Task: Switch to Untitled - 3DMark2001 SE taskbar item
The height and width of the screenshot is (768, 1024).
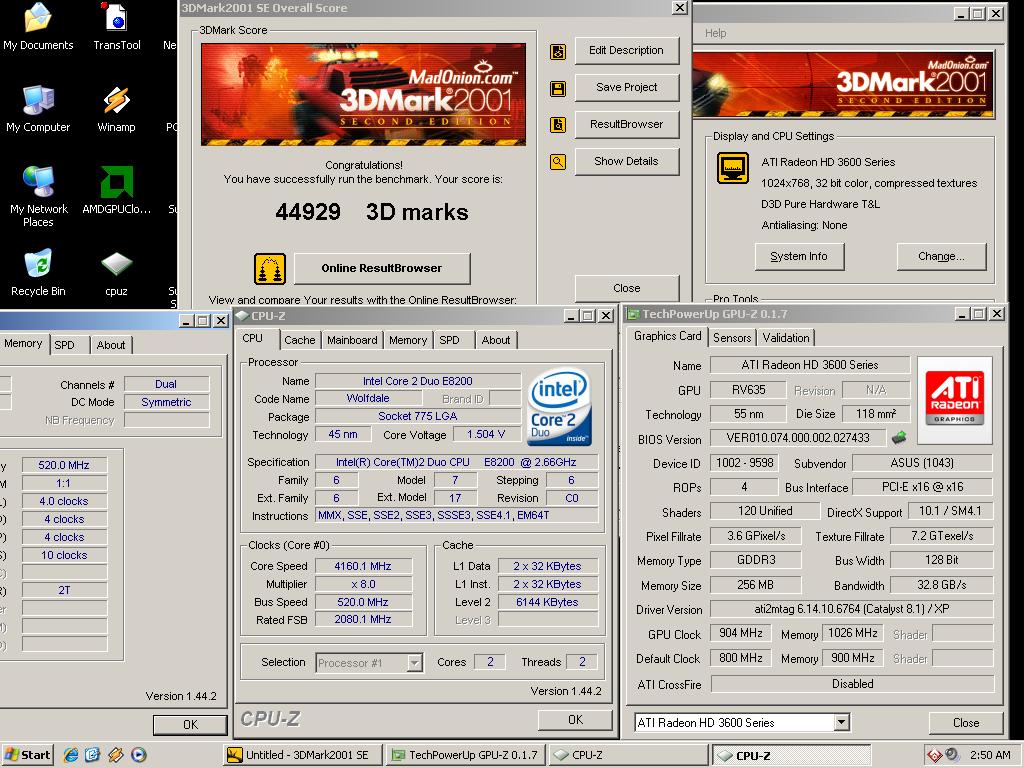Action: tap(302, 755)
